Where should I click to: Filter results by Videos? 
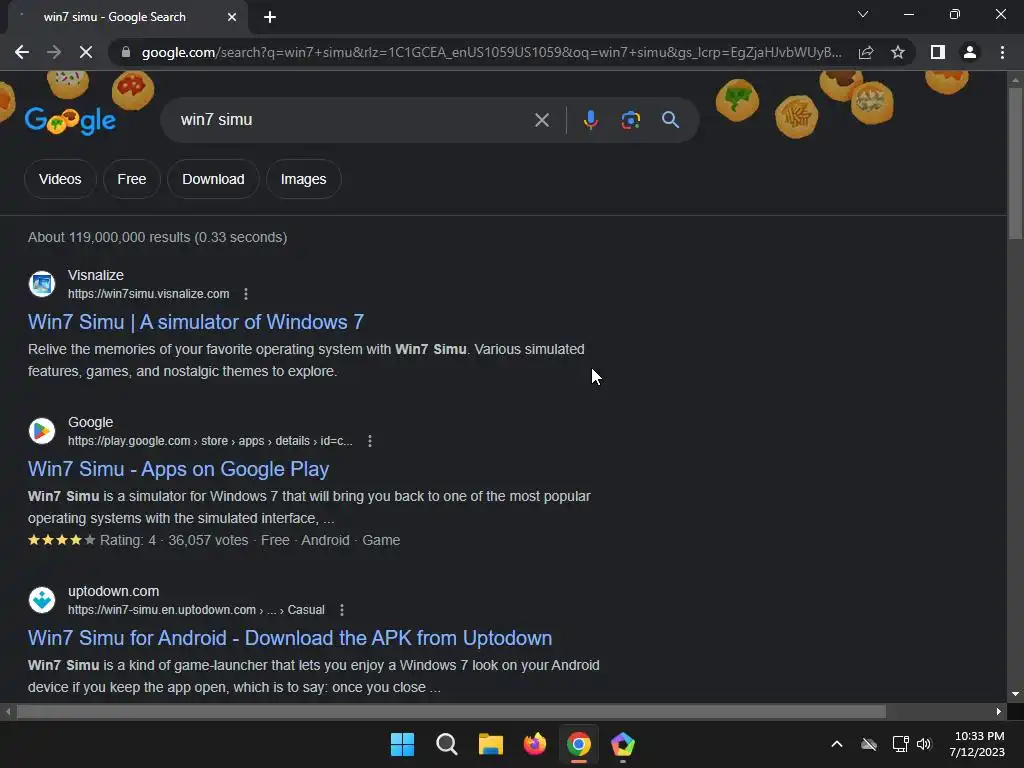coord(60,179)
